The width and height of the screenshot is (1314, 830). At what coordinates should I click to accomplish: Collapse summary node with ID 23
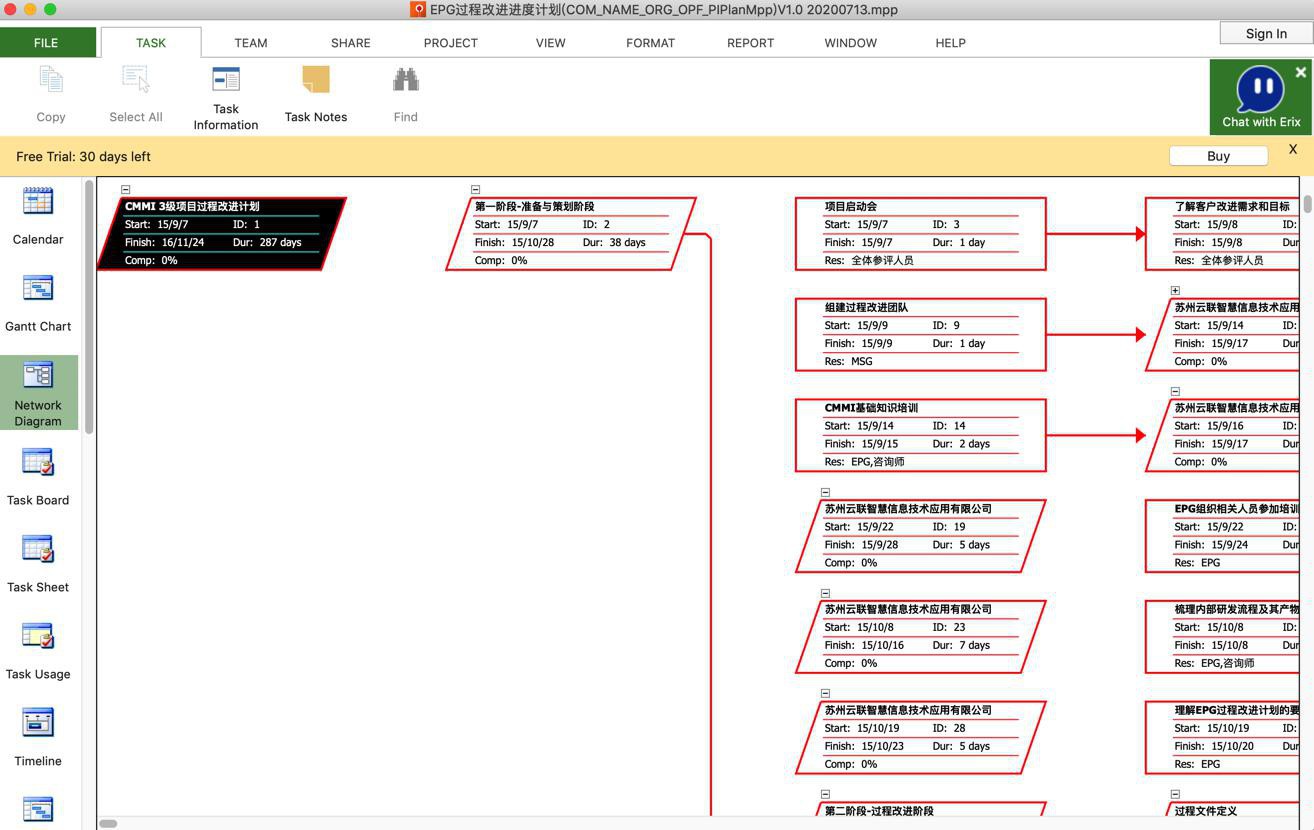pos(826,593)
